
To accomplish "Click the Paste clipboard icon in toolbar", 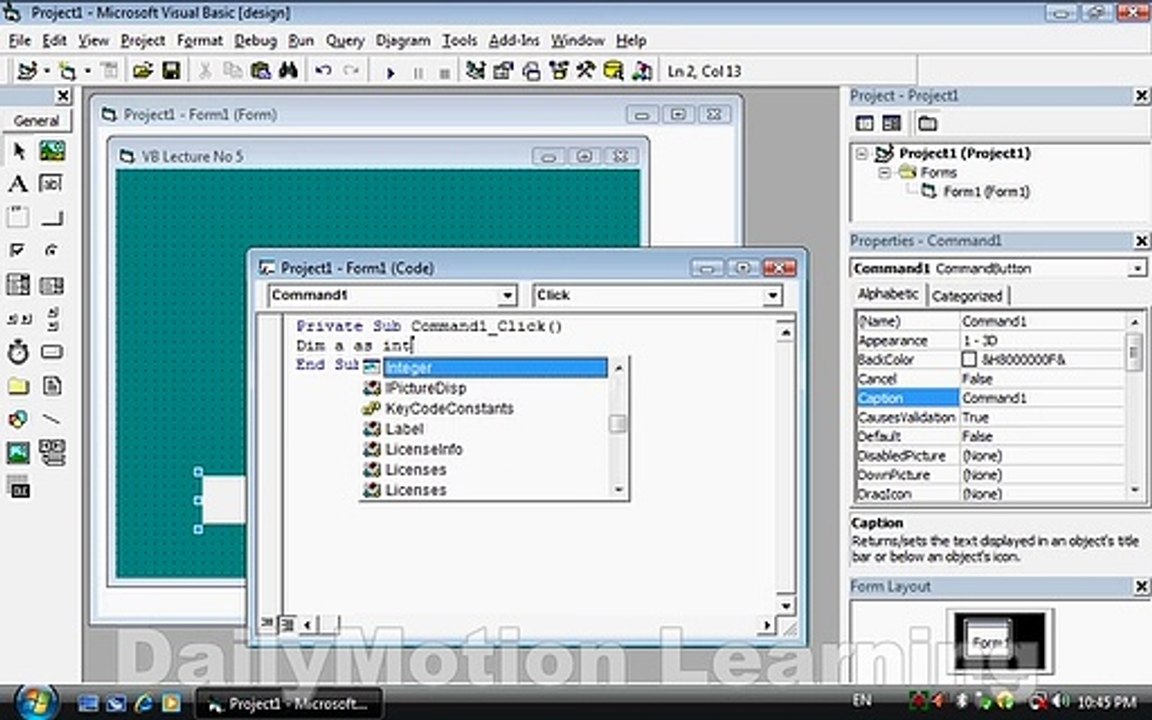I will pos(260,71).
